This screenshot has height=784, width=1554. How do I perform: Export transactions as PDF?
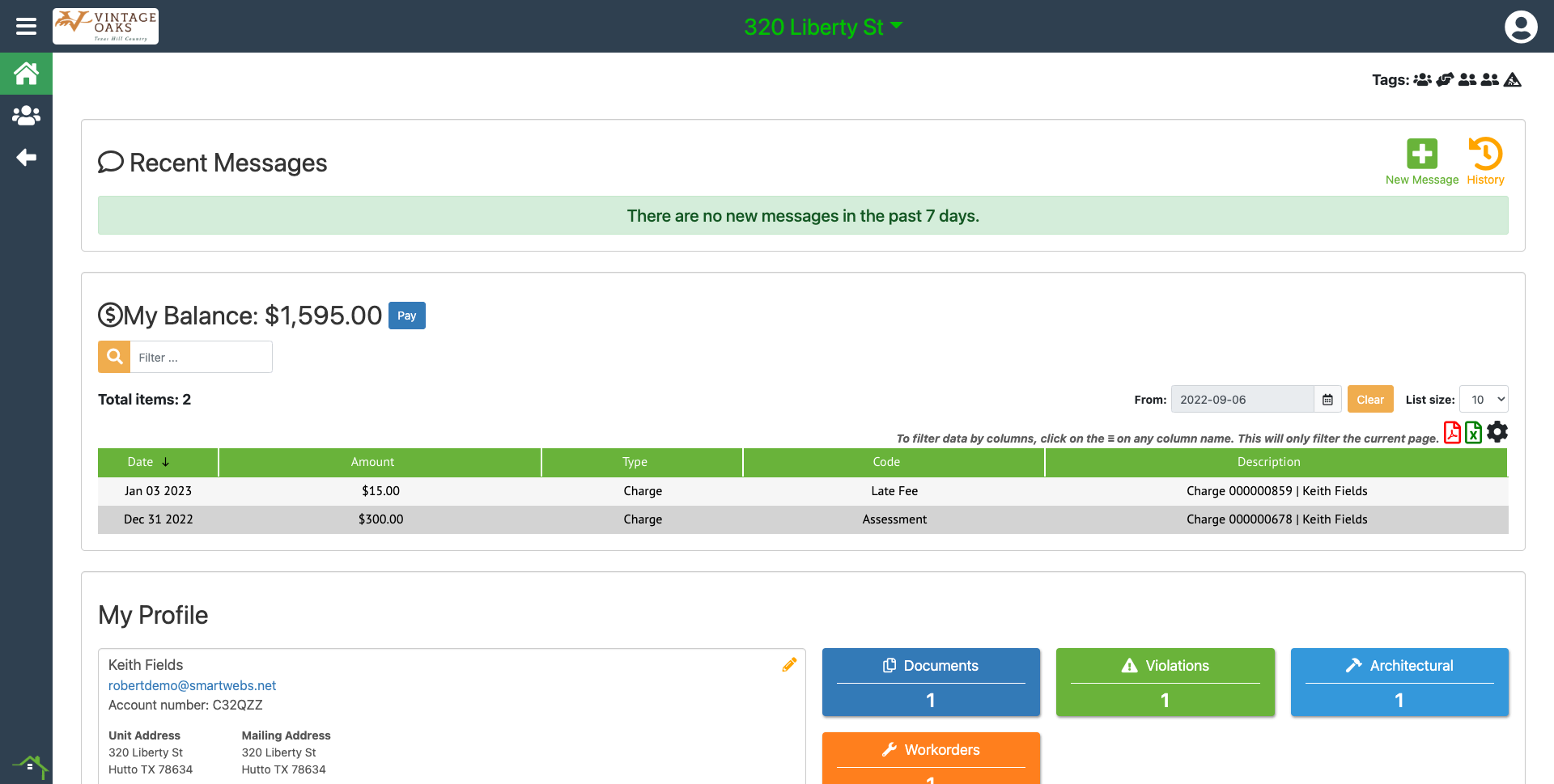point(1452,433)
